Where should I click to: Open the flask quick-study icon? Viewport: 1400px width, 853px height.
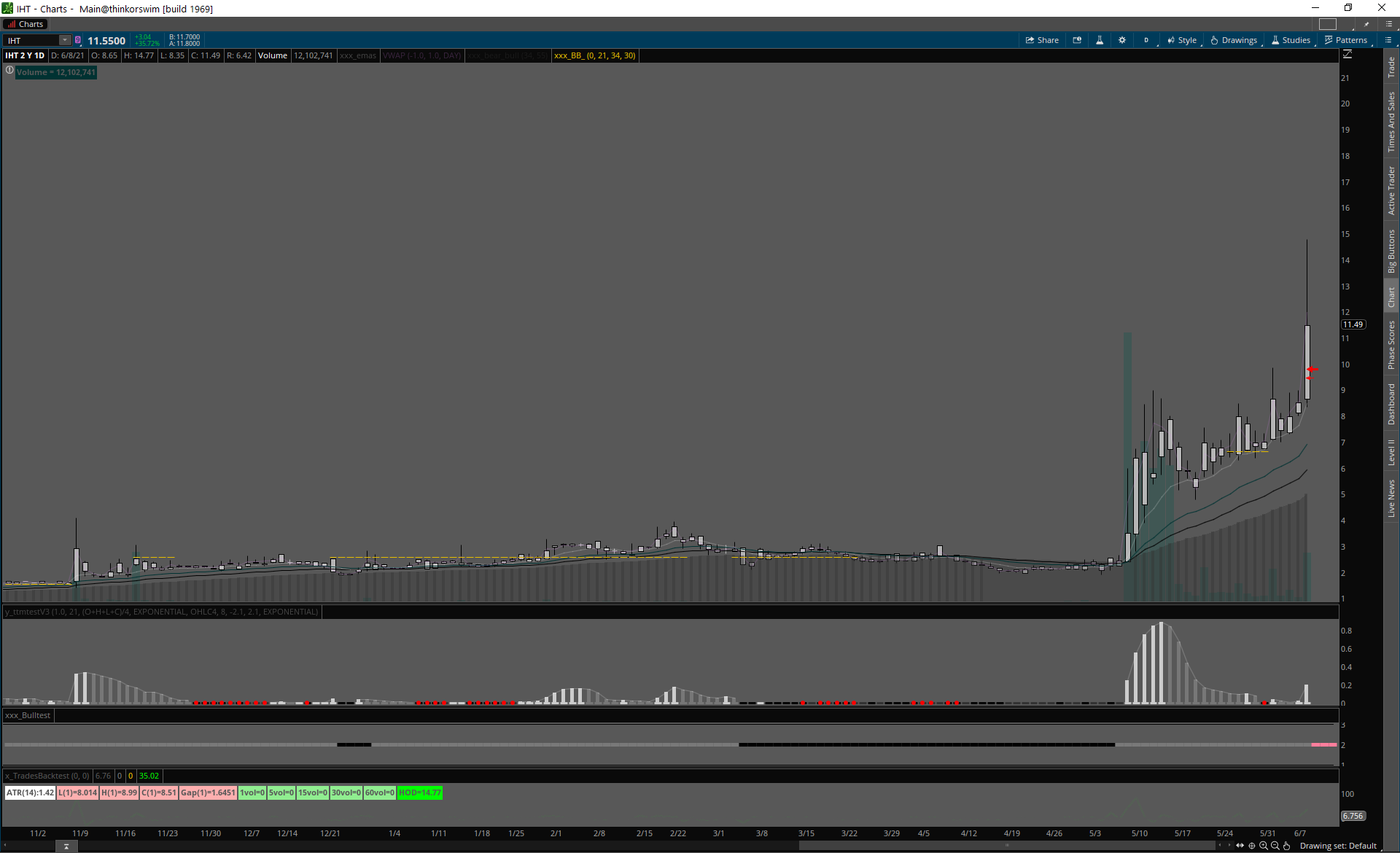[x=1100, y=40]
